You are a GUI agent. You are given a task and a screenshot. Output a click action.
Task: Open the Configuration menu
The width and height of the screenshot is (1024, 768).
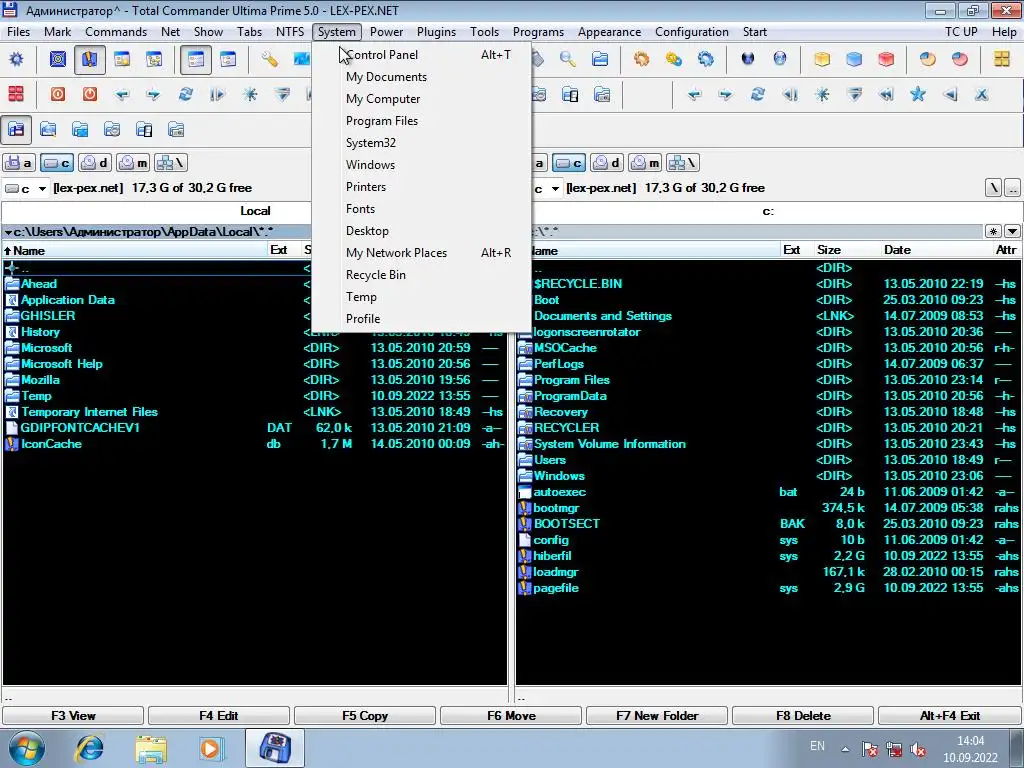tap(692, 32)
